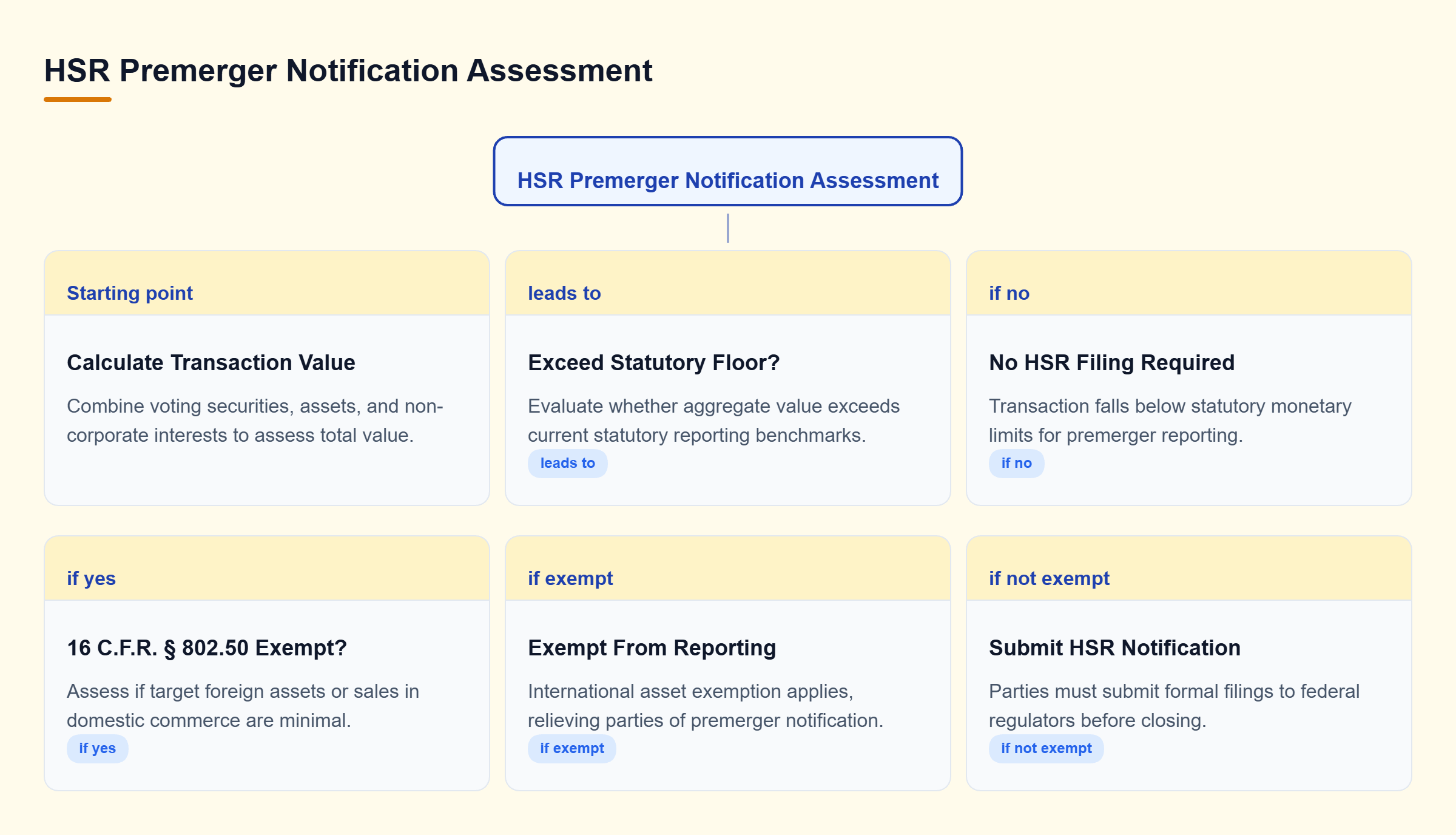The image size is (1456, 835).
Task: Click the 'if yes' card header label
Action: (x=91, y=578)
